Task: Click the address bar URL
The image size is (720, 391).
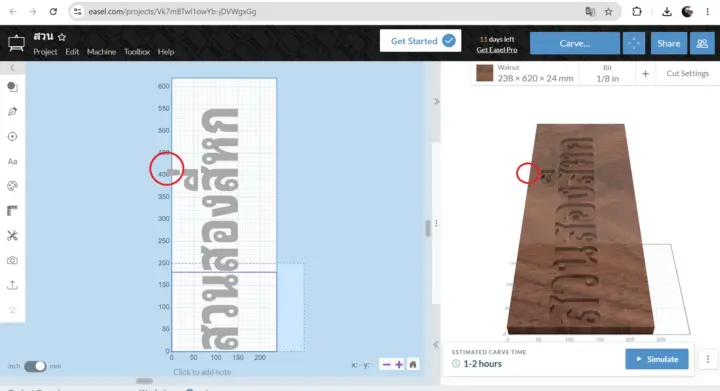Action: tap(172, 11)
